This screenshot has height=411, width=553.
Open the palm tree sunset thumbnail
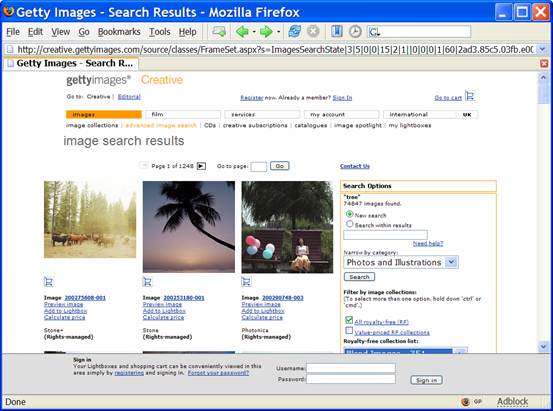pyautogui.click(x=189, y=227)
